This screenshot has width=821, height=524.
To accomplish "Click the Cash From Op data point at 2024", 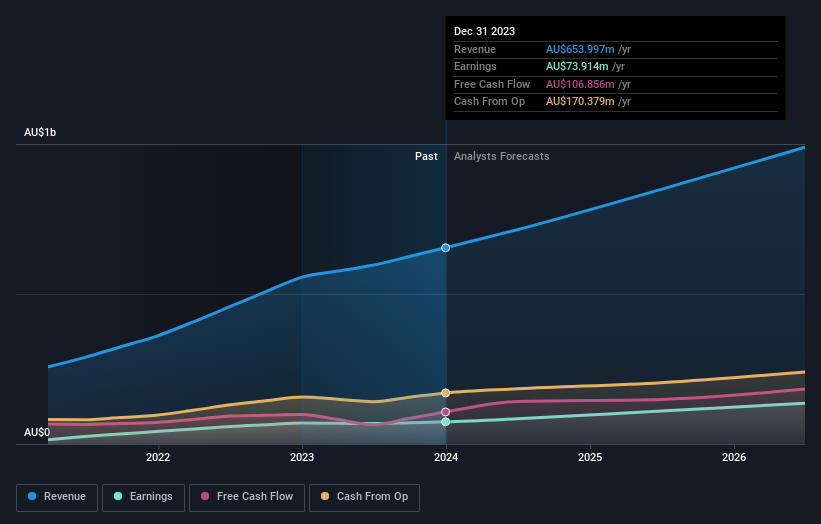I will [446, 393].
